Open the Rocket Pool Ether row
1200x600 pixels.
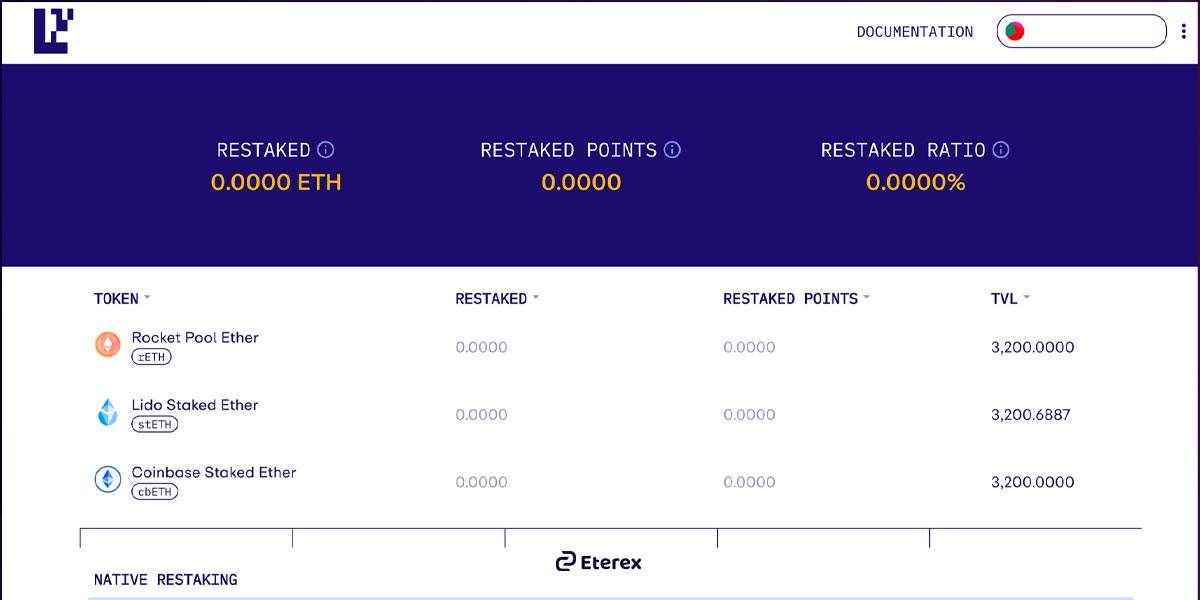coord(195,338)
